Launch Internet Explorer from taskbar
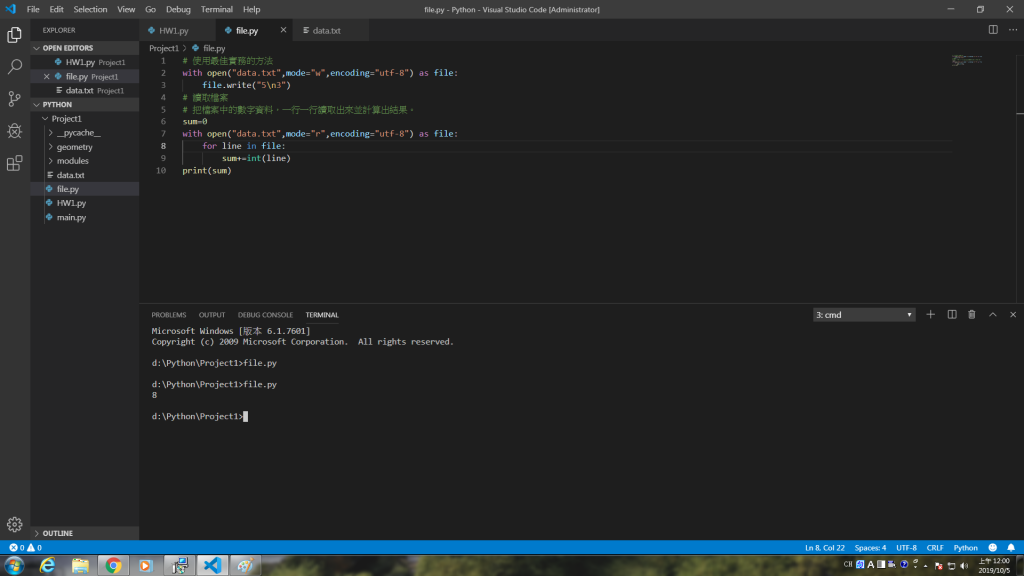Image resolution: width=1024 pixels, height=576 pixels. (x=48, y=566)
